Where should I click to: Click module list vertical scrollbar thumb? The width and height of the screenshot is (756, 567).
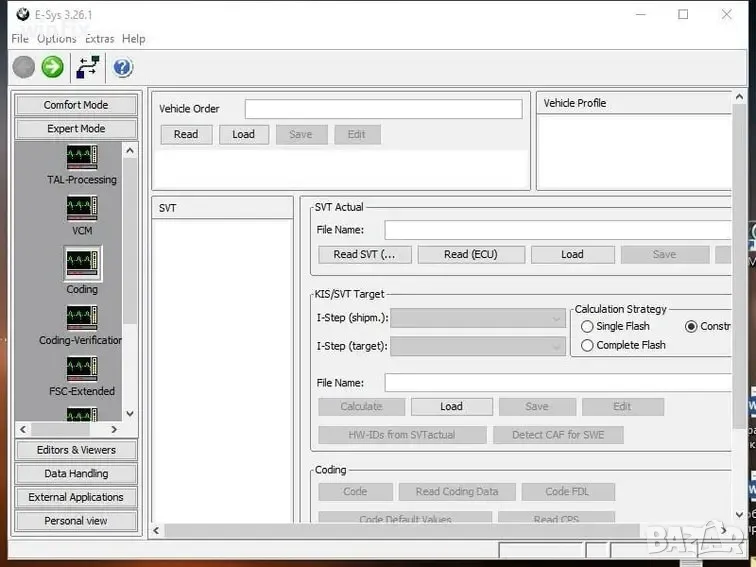[130, 241]
